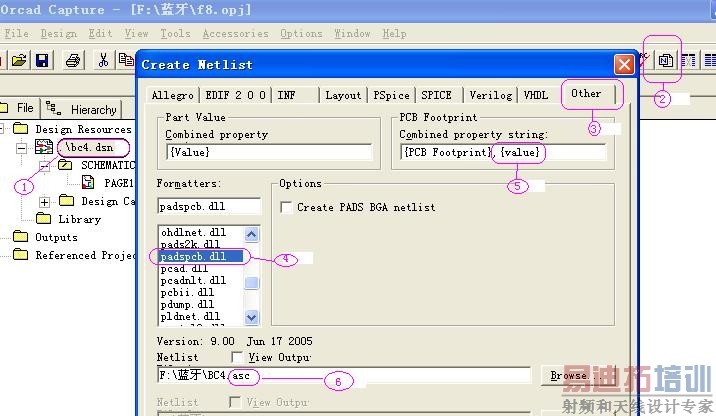Toggle the first View Output checkbox

[237, 357]
